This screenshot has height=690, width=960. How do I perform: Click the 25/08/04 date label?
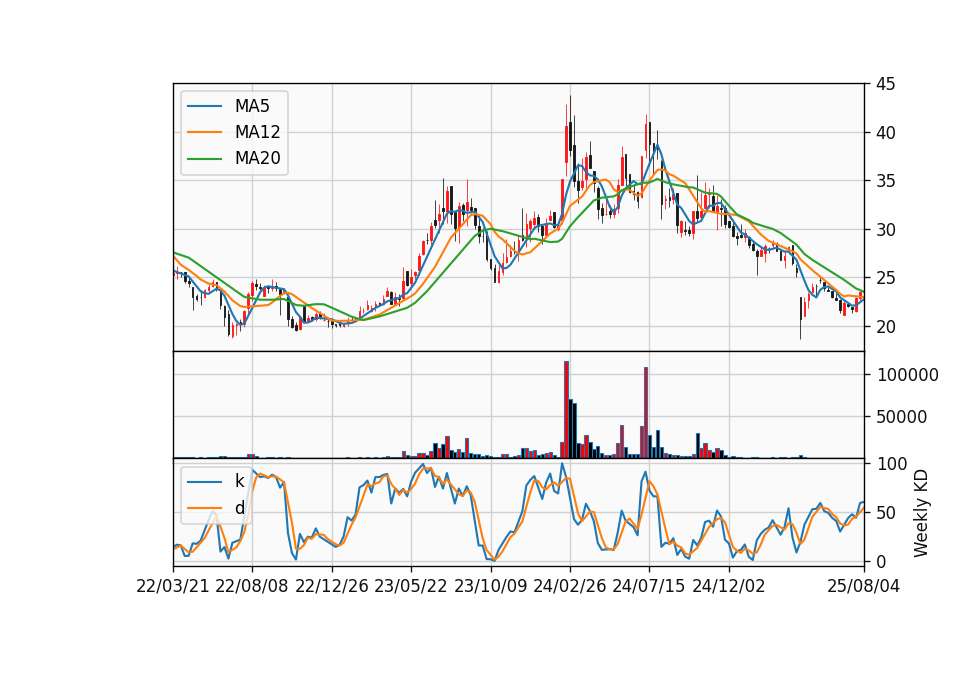point(864,586)
